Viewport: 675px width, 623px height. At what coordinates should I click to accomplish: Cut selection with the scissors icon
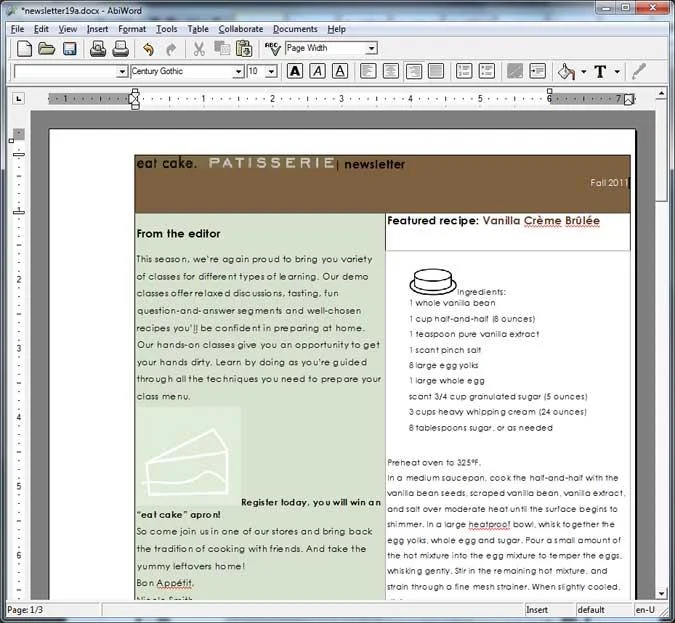[199, 49]
